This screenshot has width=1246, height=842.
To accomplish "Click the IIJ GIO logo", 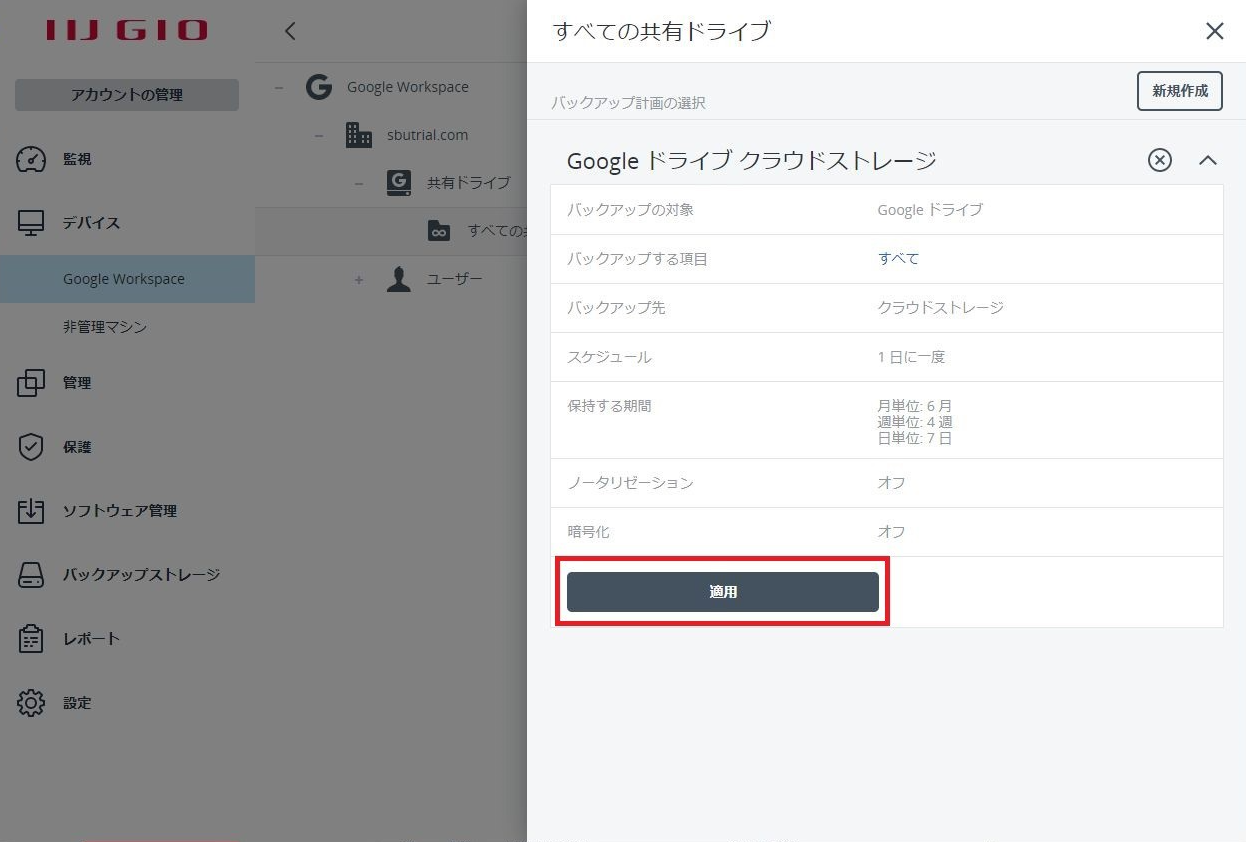I will coord(127,30).
